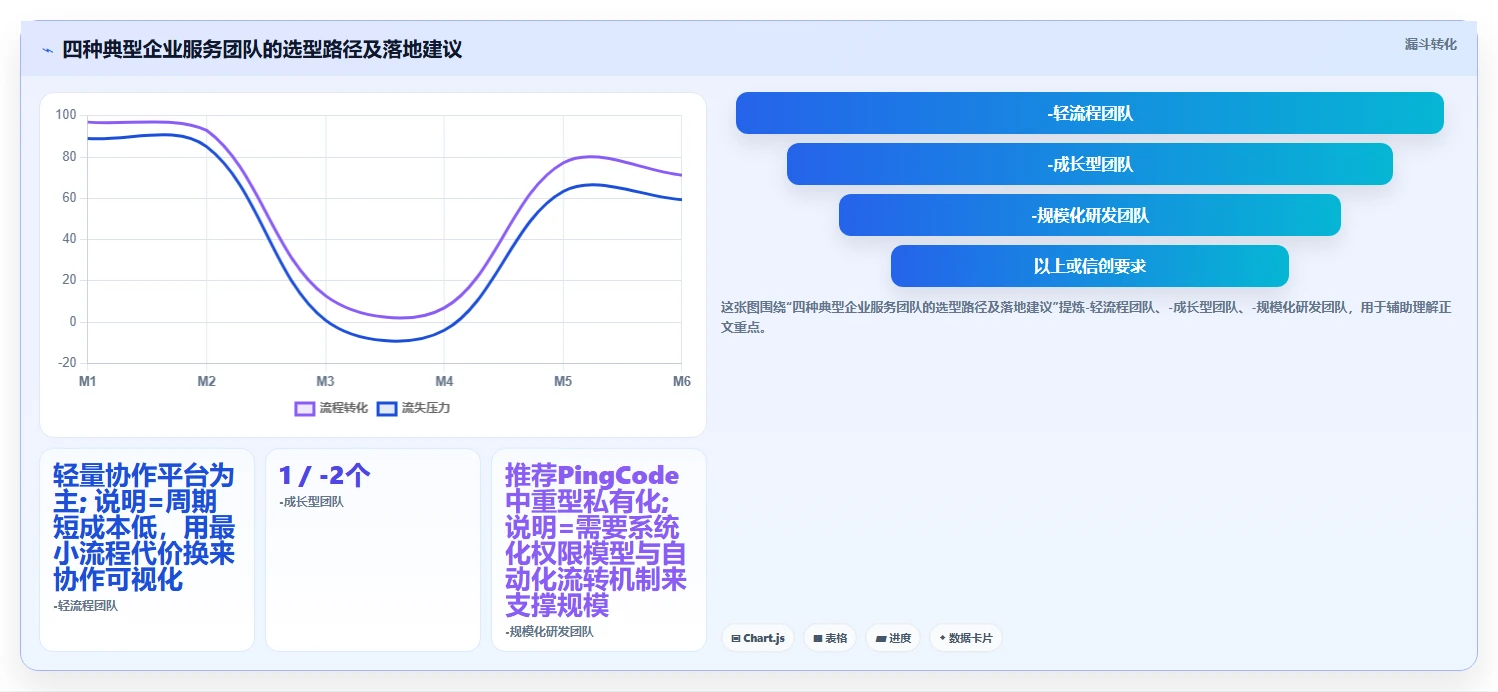This screenshot has width=1498, height=692.
Task: Click the M4 axis label
Action: click(444, 381)
